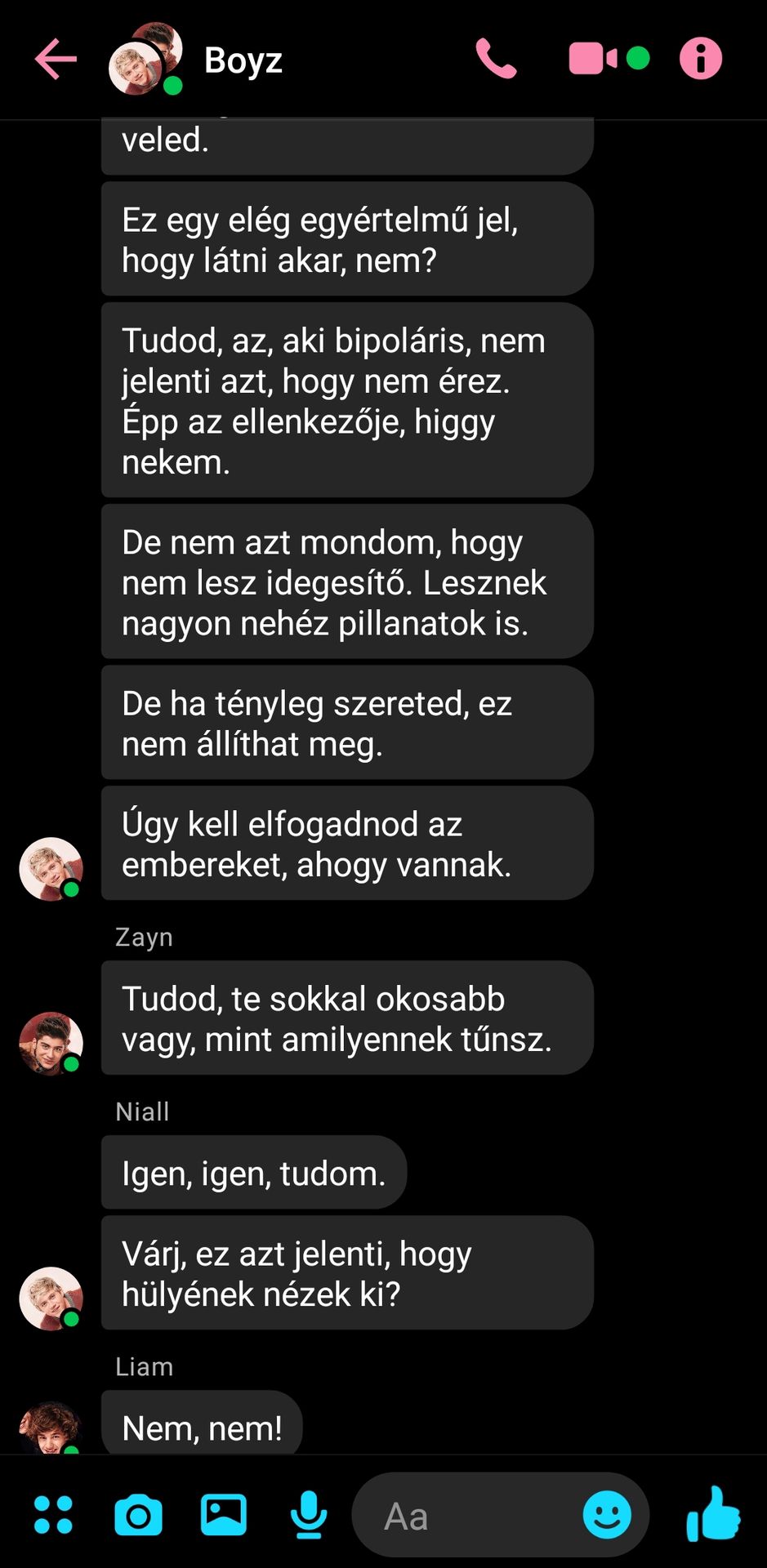
Task: Select the message 'De ha tényleg szereted'
Action: [347, 723]
